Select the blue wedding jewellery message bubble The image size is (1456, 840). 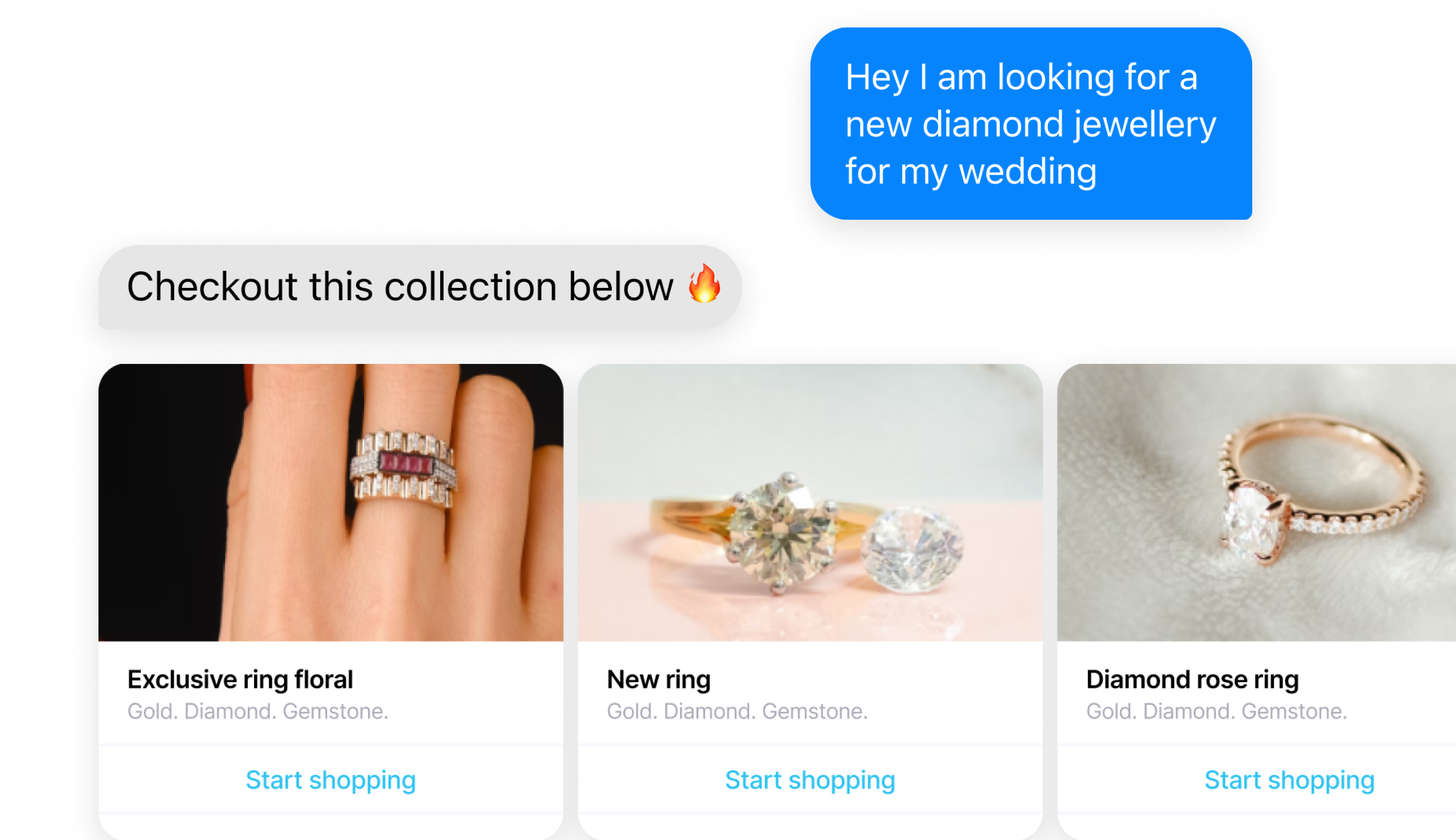click(x=1031, y=124)
